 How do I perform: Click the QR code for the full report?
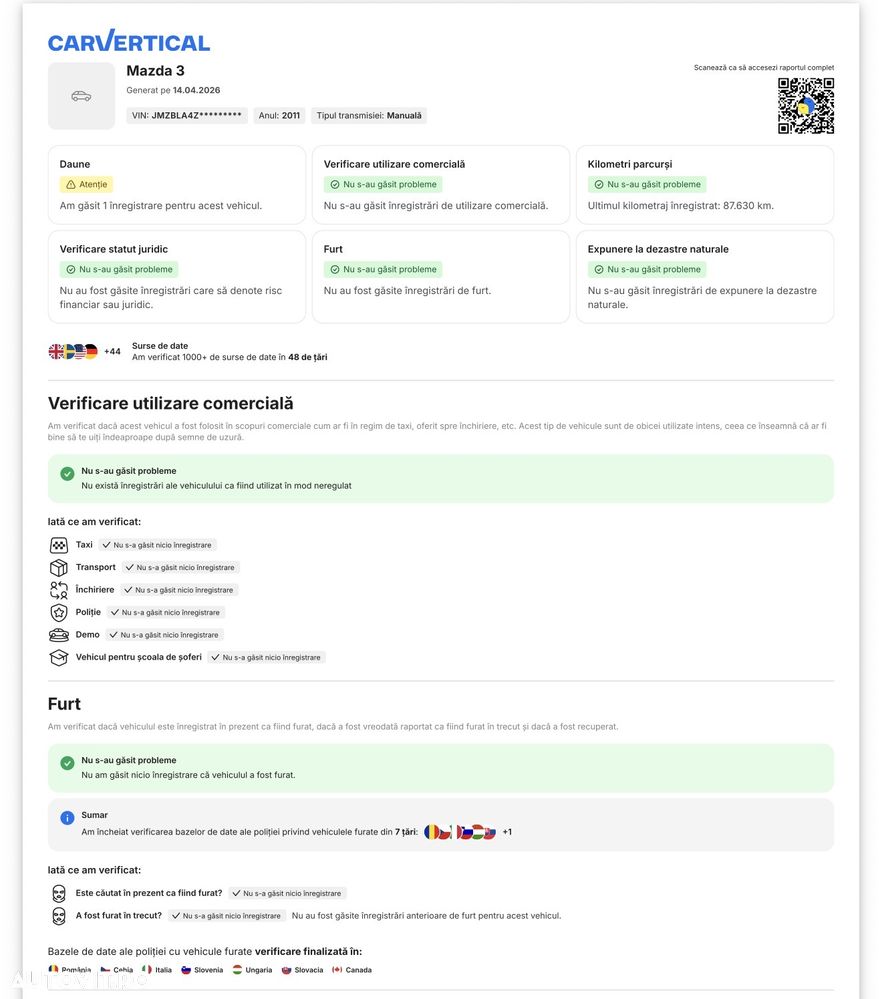(805, 106)
